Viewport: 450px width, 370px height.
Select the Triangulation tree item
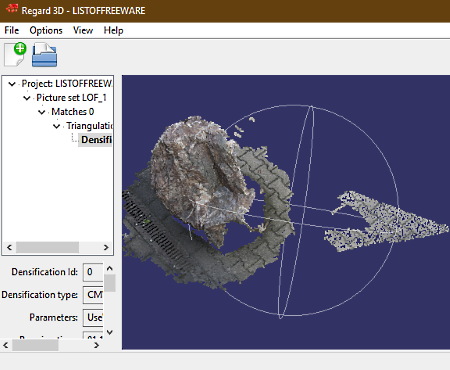coord(89,126)
